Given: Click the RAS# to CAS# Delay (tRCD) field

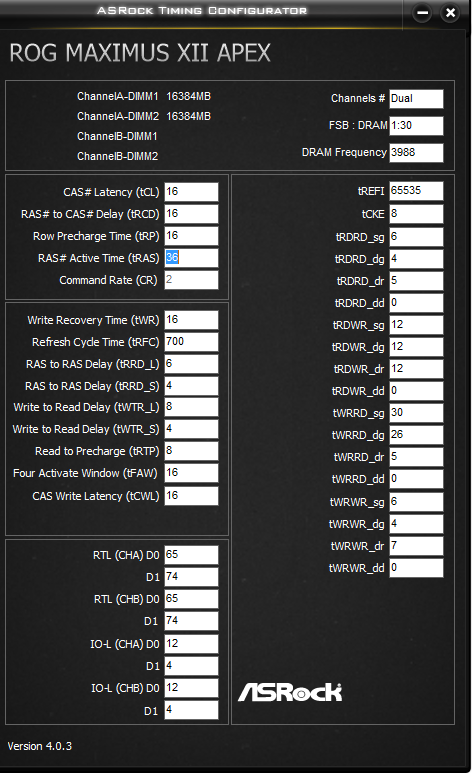Looking at the screenshot, I should tap(191, 214).
